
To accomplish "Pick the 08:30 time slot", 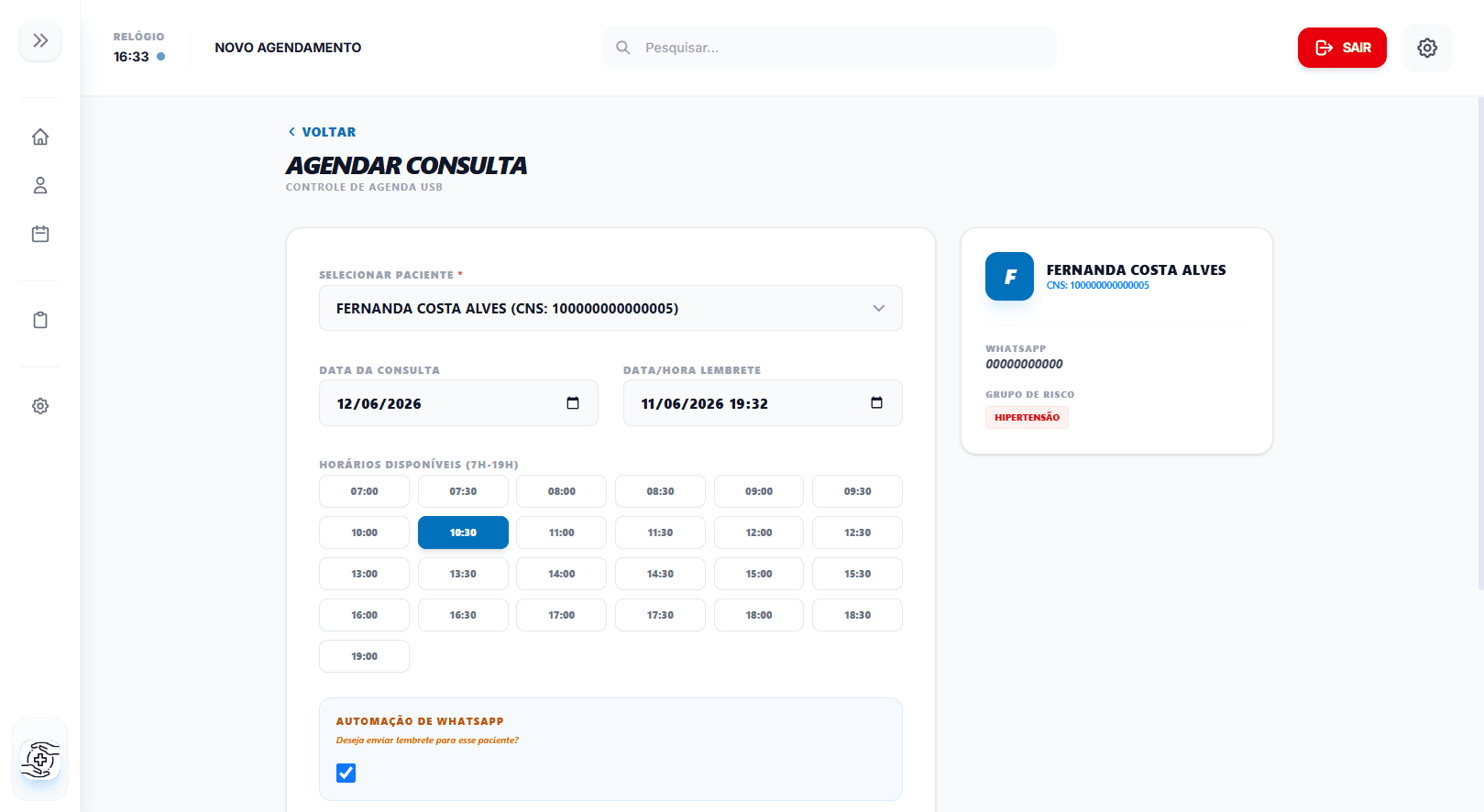I will tap(660, 491).
